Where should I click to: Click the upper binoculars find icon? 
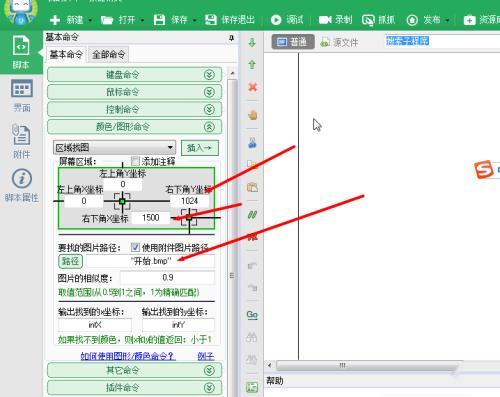[252, 337]
